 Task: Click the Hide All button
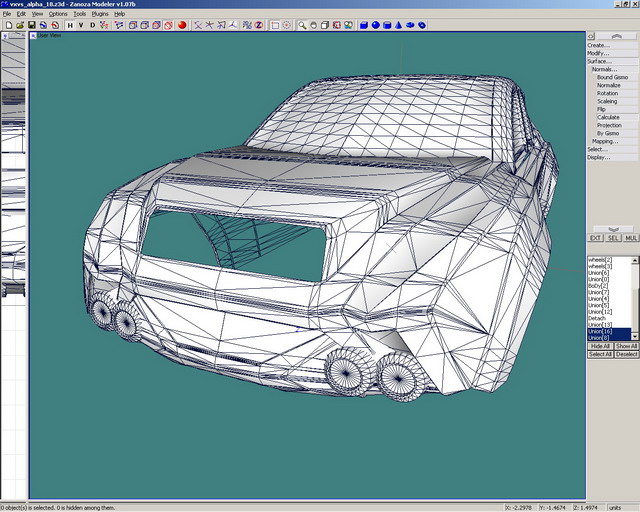(599, 346)
